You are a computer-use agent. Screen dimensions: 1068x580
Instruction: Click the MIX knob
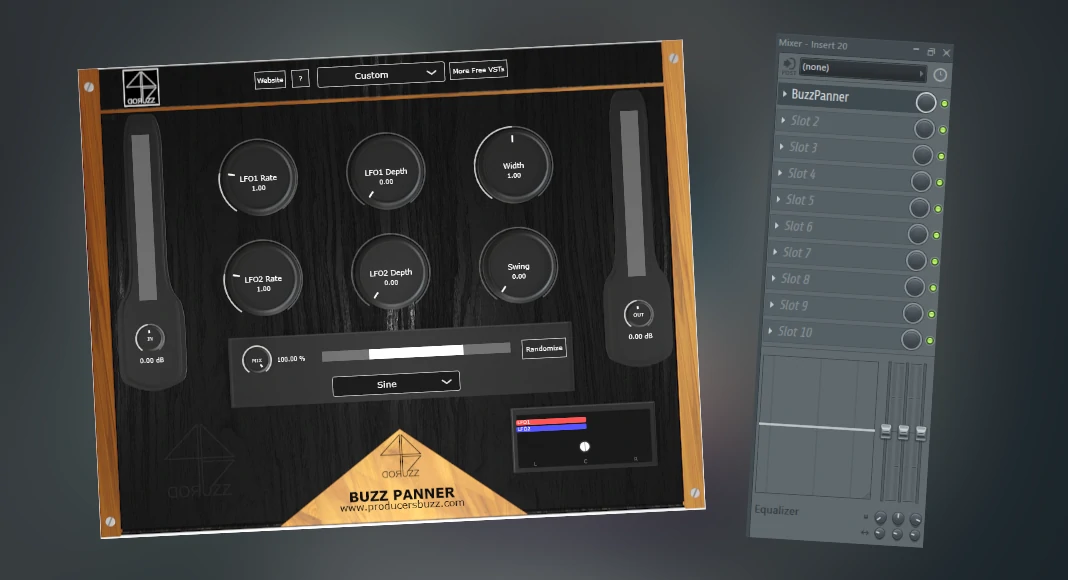257,359
